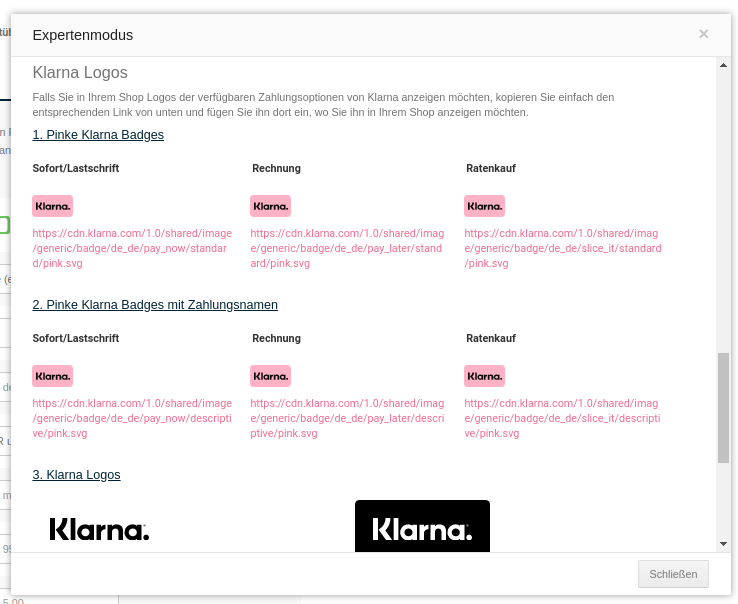Click the white-on-black Klarna logo

(422, 527)
